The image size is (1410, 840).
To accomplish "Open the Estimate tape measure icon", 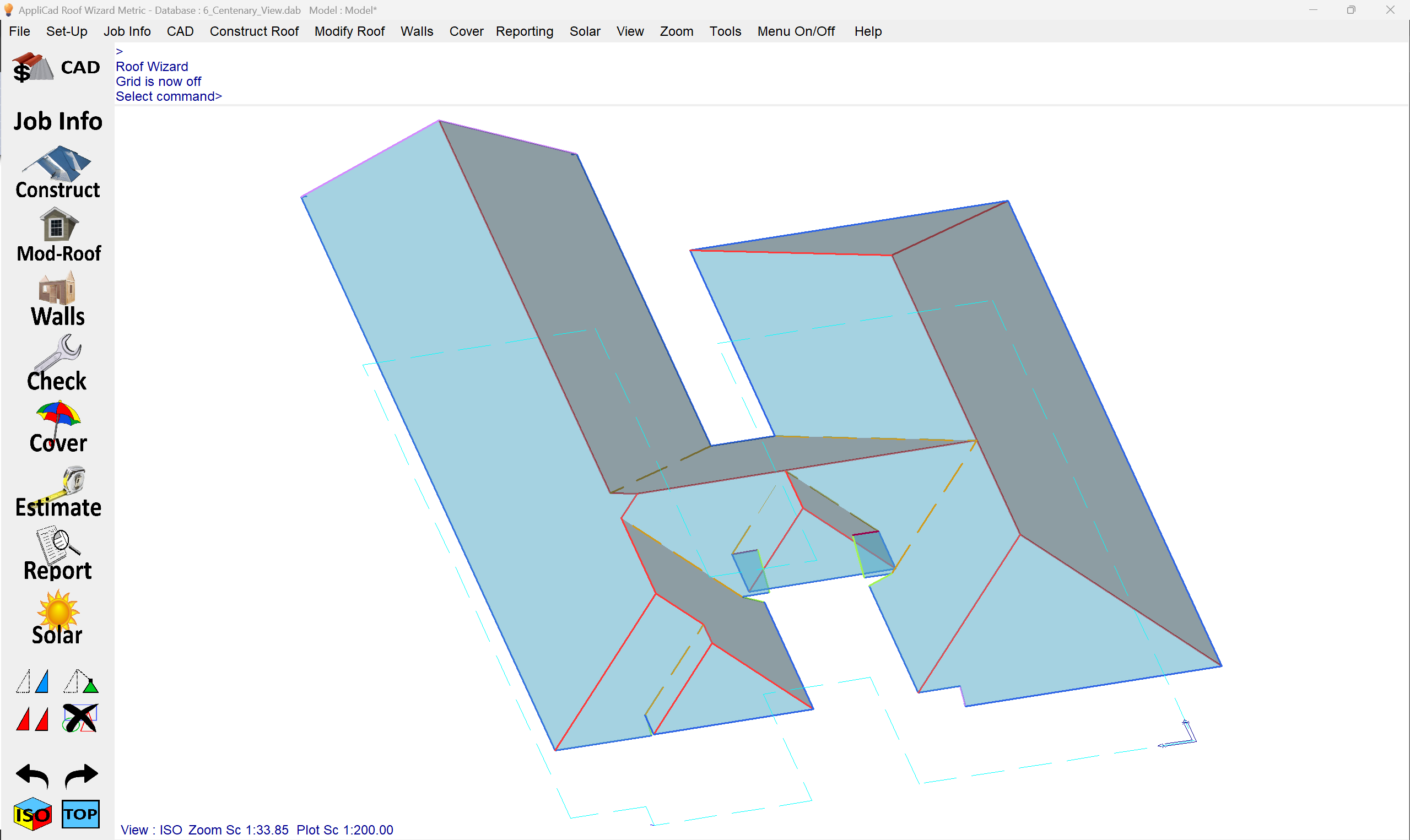I will (x=58, y=491).
